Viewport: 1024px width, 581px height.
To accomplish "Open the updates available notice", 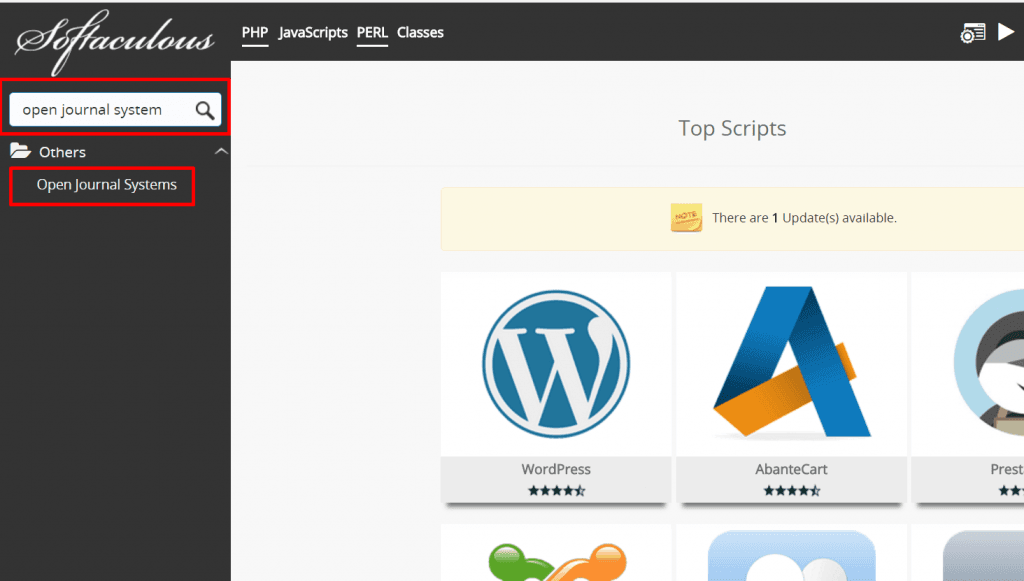I will coord(804,218).
